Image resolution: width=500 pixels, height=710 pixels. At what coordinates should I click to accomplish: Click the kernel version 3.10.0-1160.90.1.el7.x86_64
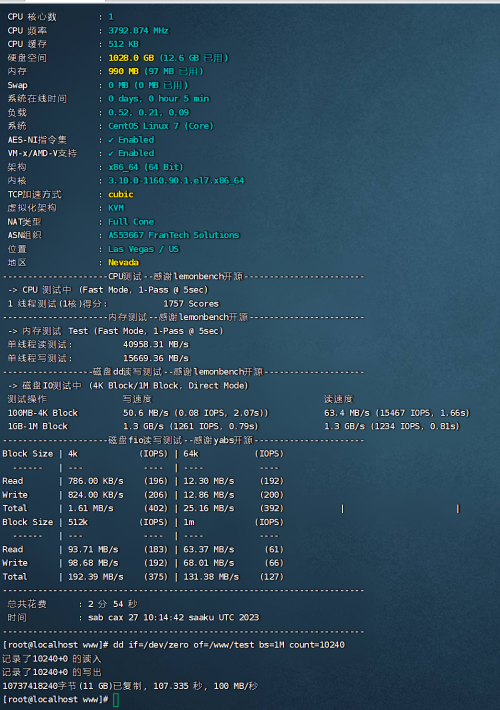tap(176, 181)
